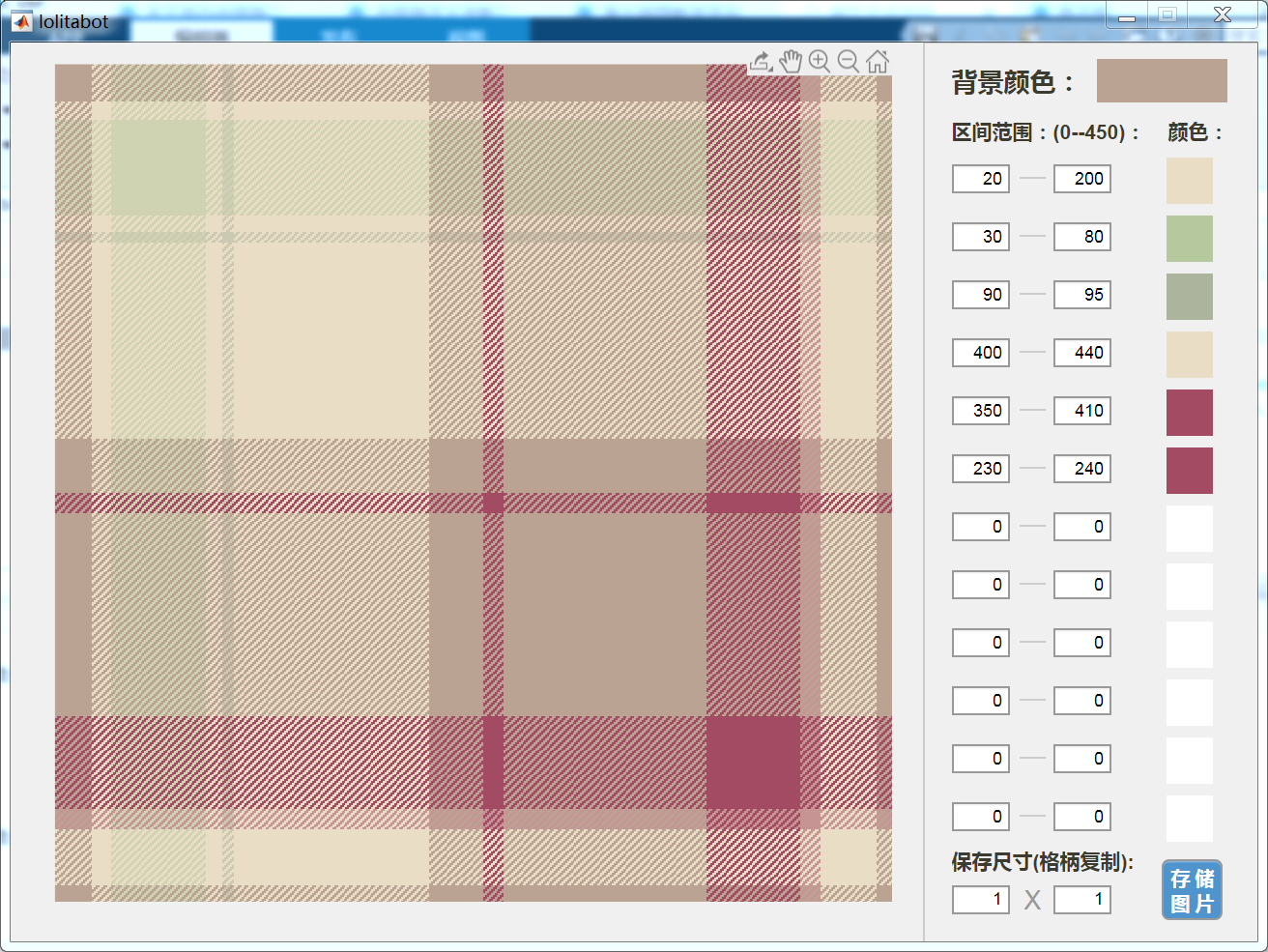Screen dimensions: 1268x952
Task: Activate the pan hand tool
Action: coord(791,62)
